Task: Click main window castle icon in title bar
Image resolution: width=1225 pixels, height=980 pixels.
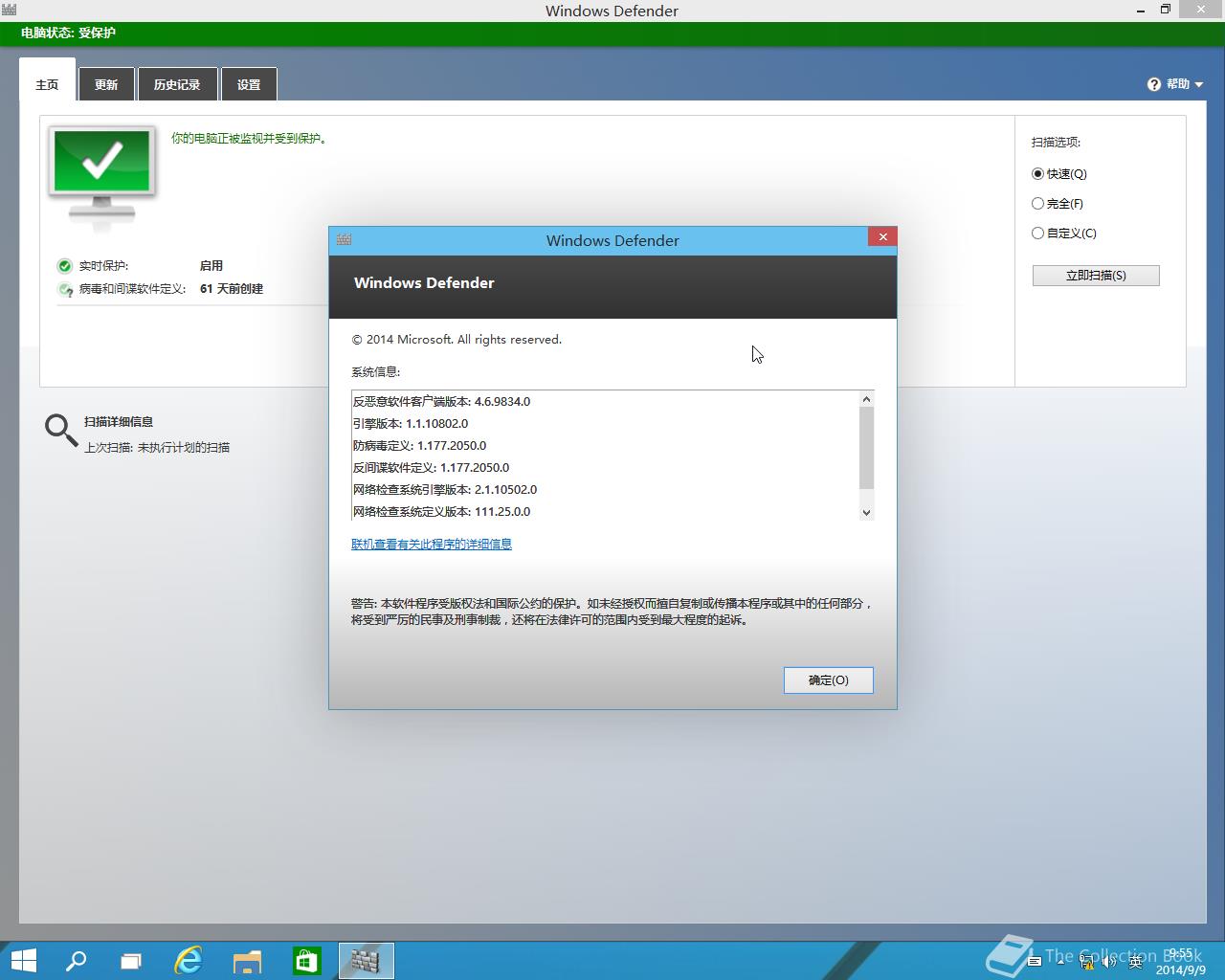Action: click(9, 11)
